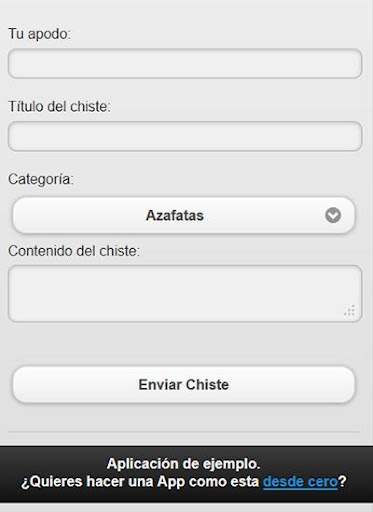Image resolution: width=373 pixels, height=512 pixels.
Task: Open the desde cero link
Action: [x=300, y=481]
